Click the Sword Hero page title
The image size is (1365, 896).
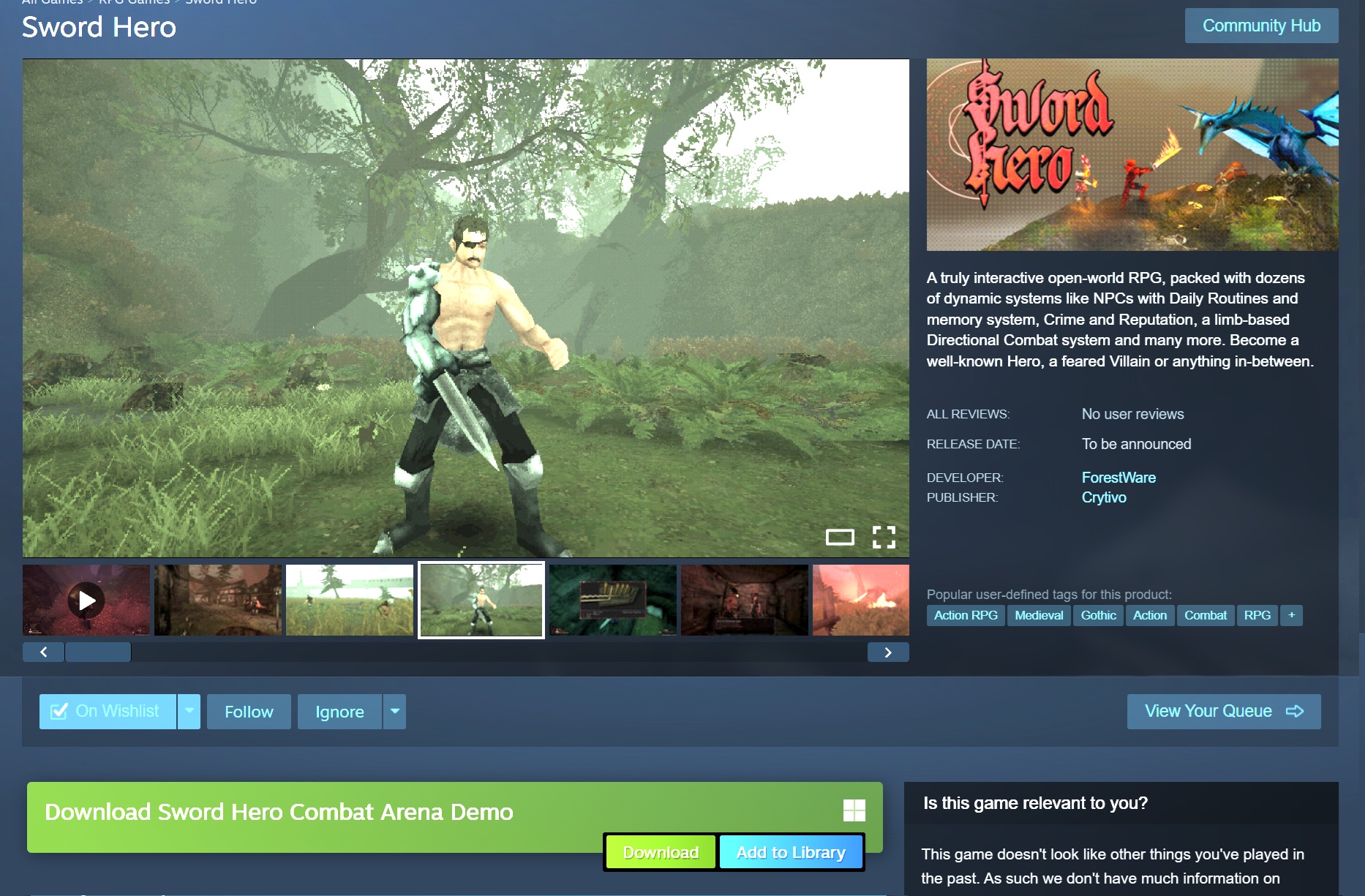click(x=99, y=27)
